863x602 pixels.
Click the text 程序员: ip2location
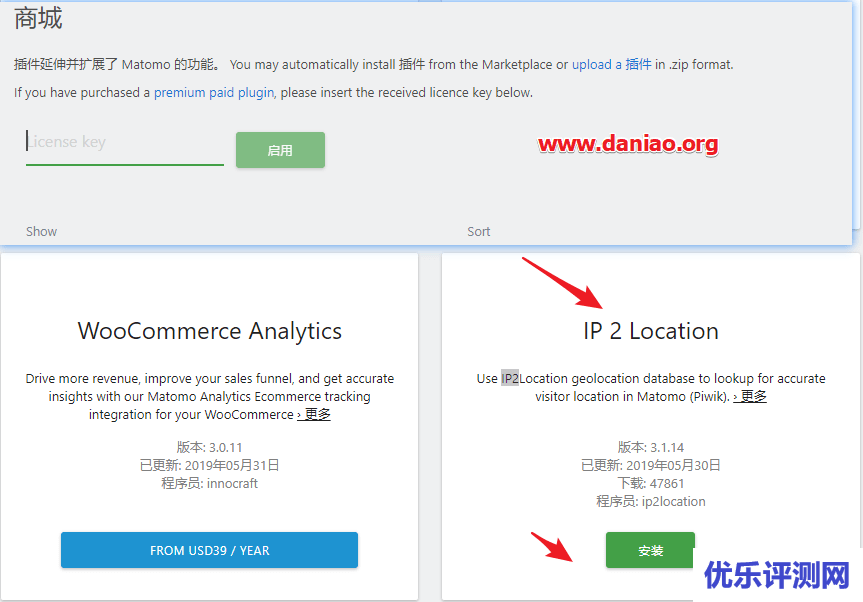tap(651, 502)
